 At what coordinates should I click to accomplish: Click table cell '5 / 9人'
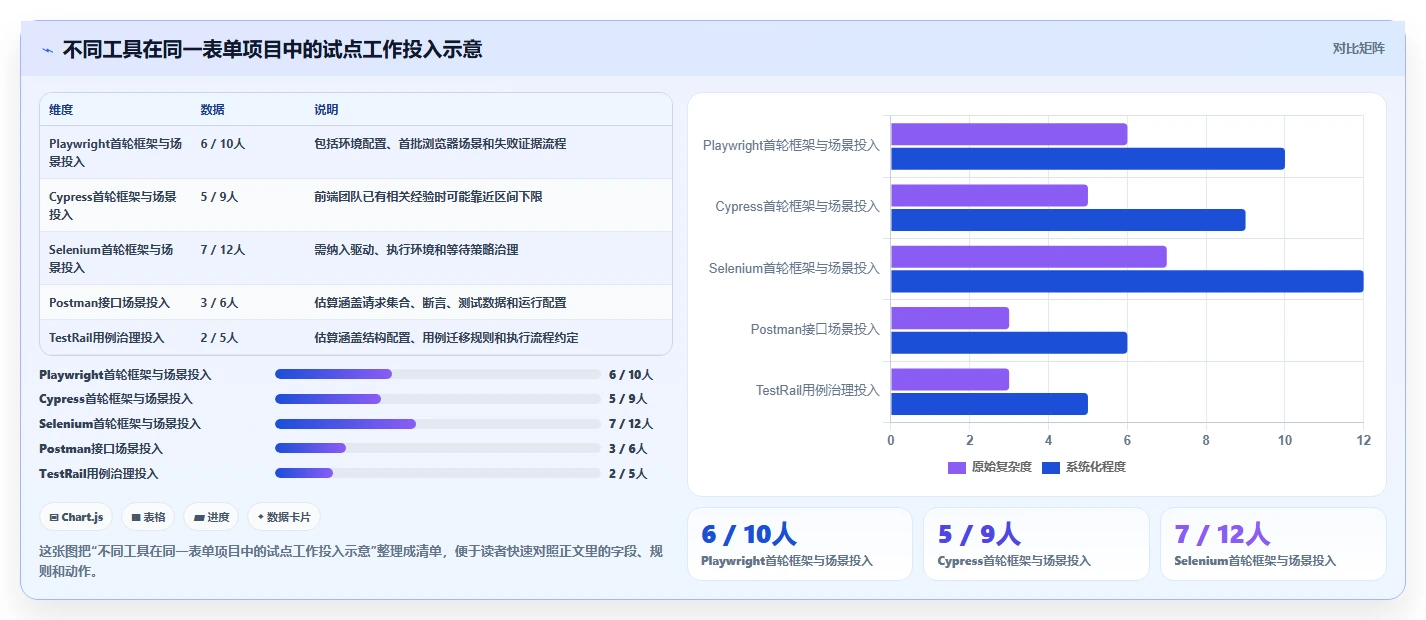[219, 197]
